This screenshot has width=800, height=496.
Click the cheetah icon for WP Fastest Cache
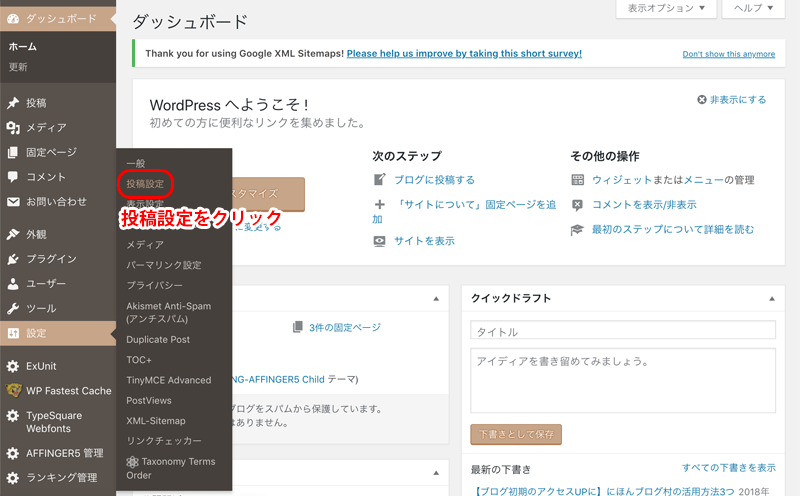pyautogui.click(x=13, y=390)
